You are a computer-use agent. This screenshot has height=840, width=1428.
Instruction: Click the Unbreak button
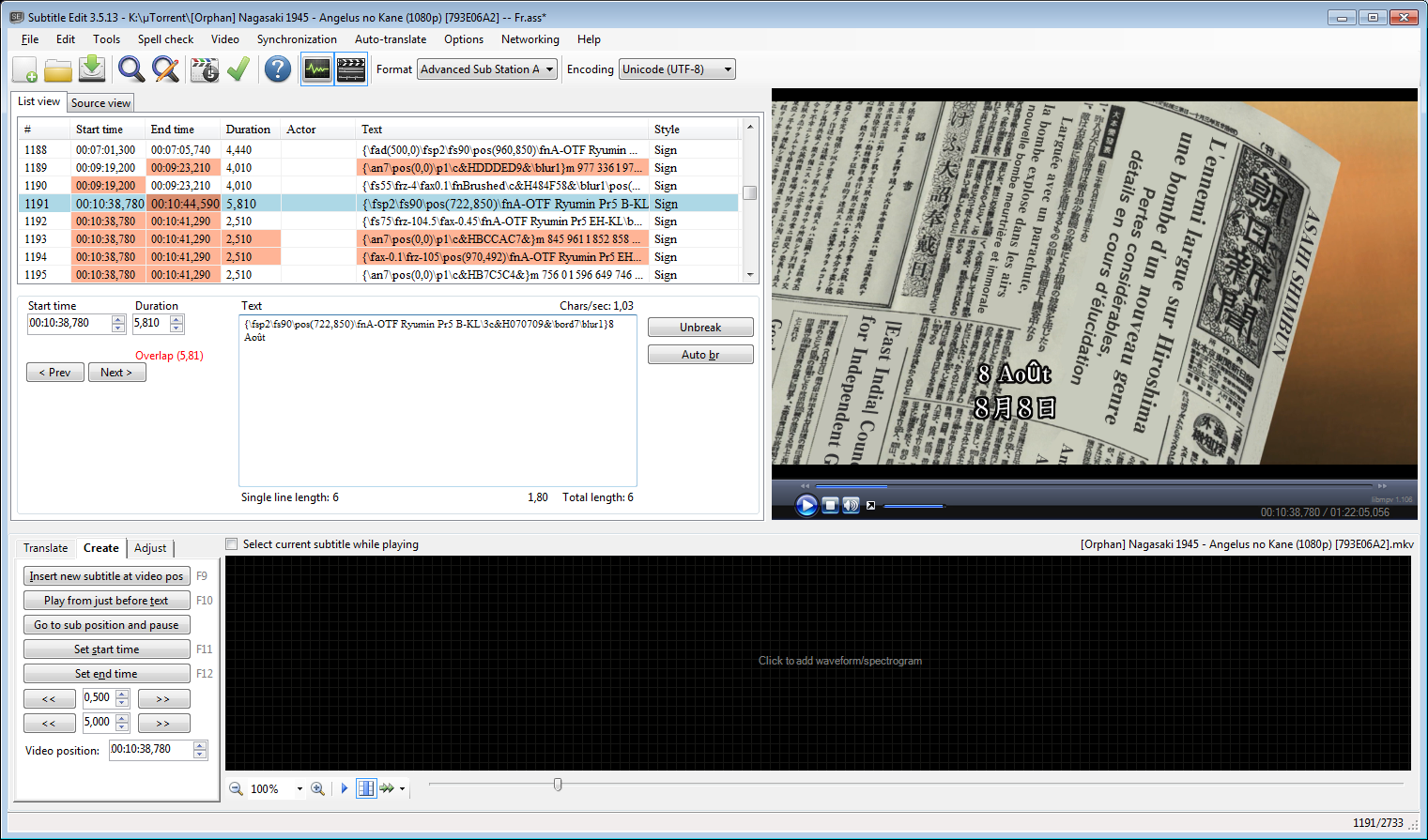point(700,328)
